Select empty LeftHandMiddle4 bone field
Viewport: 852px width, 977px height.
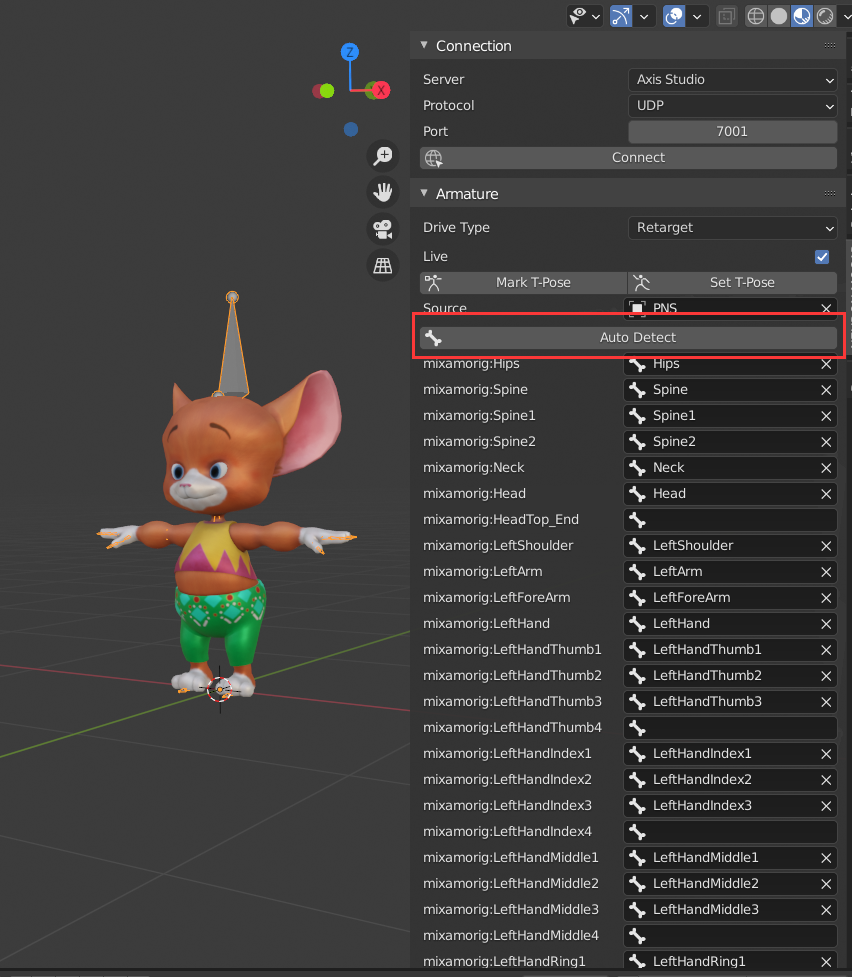click(730, 936)
